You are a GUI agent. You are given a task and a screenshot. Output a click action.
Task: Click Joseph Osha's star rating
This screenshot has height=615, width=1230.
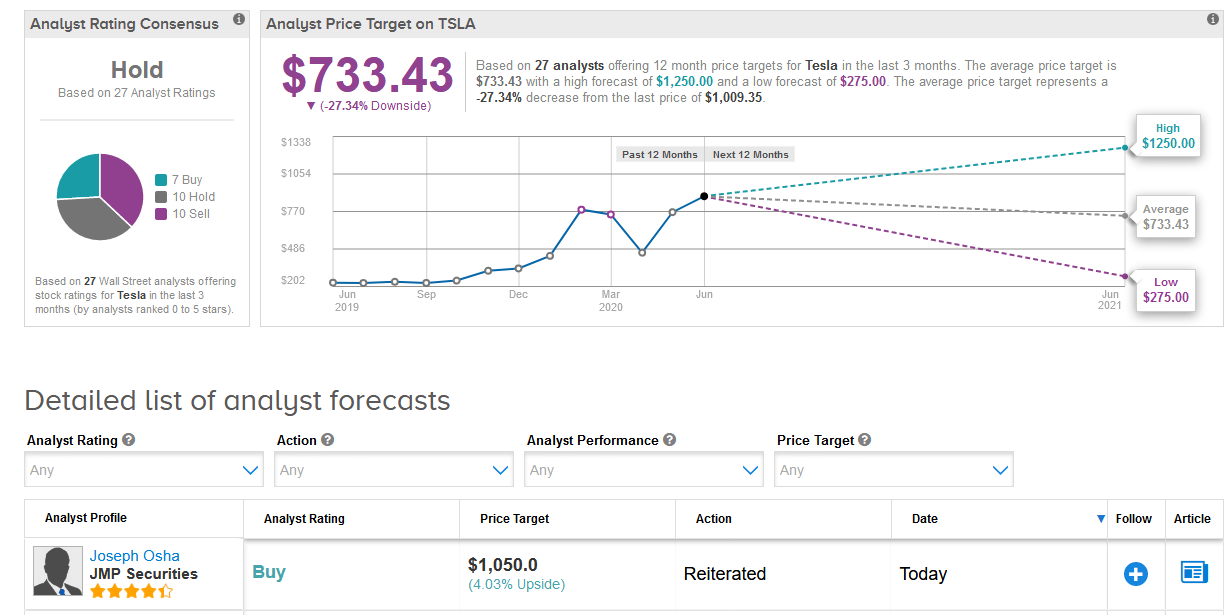click(x=131, y=592)
